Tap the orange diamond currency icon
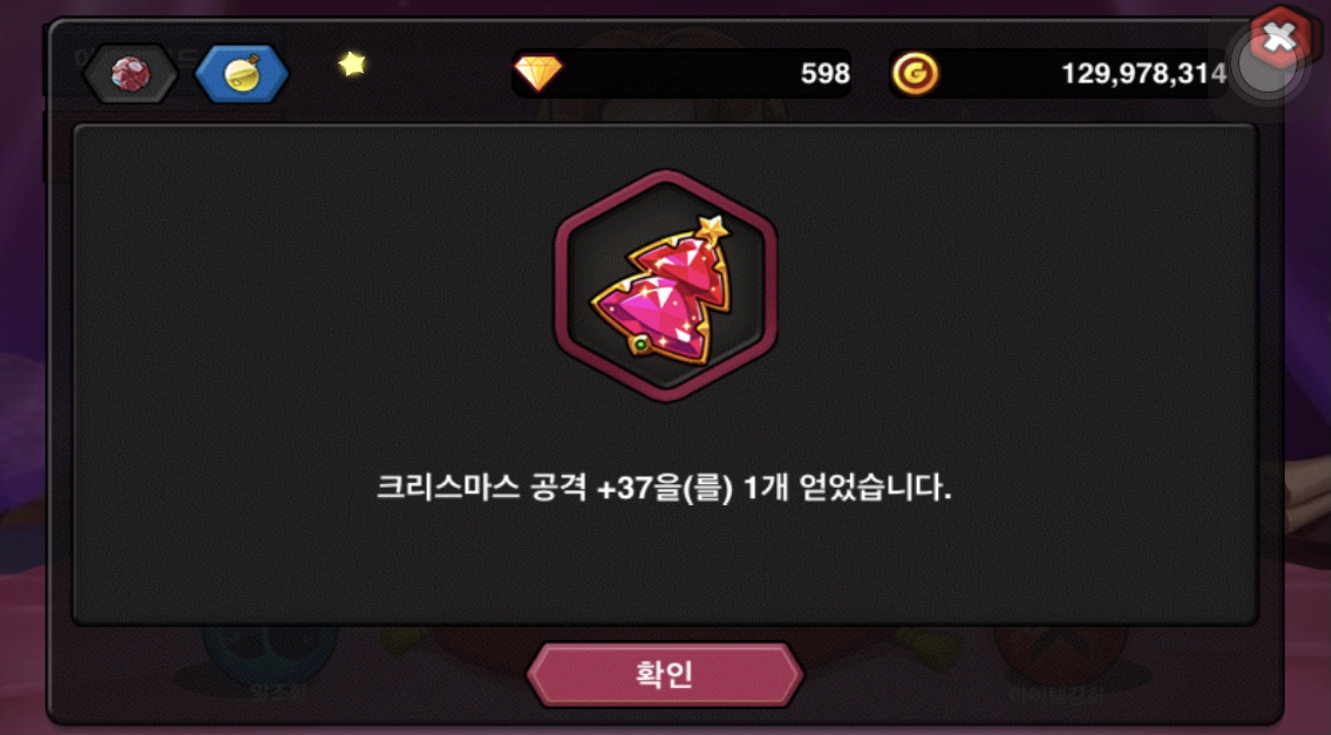Image resolution: width=1331 pixels, height=735 pixels. tap(538, 73)
